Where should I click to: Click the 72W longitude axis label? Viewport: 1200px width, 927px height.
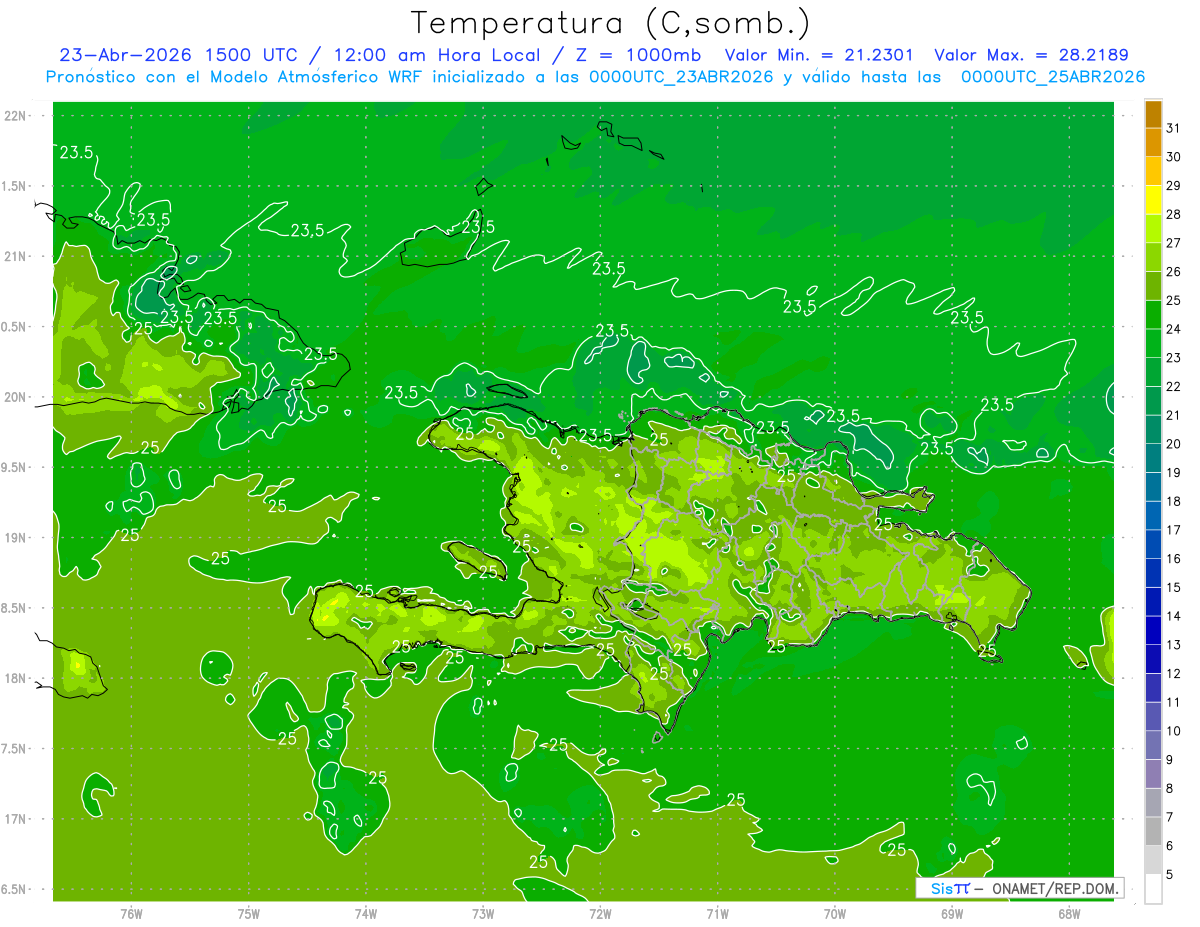point(600,913)
